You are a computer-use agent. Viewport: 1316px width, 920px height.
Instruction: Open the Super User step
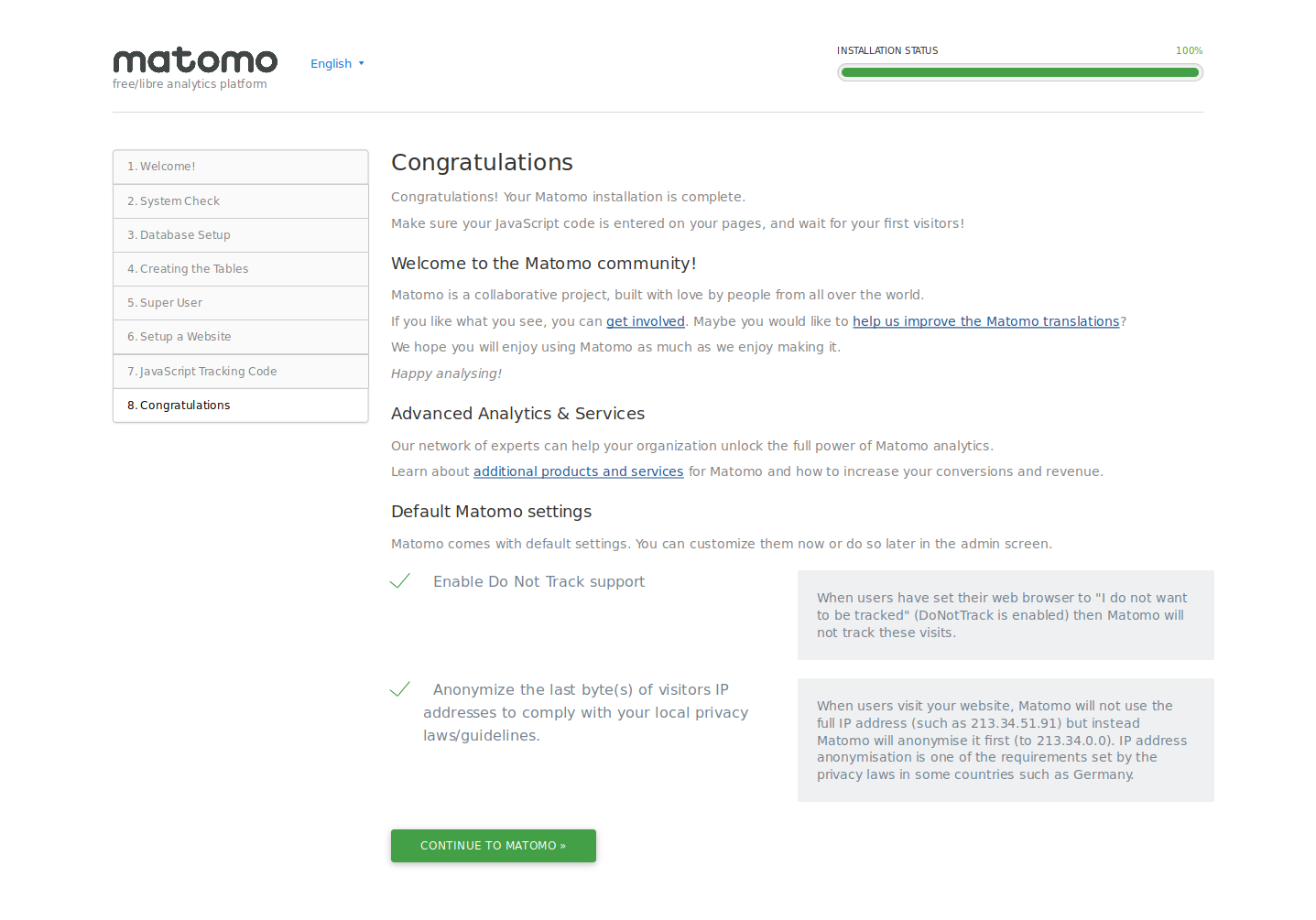coord(240,303)
